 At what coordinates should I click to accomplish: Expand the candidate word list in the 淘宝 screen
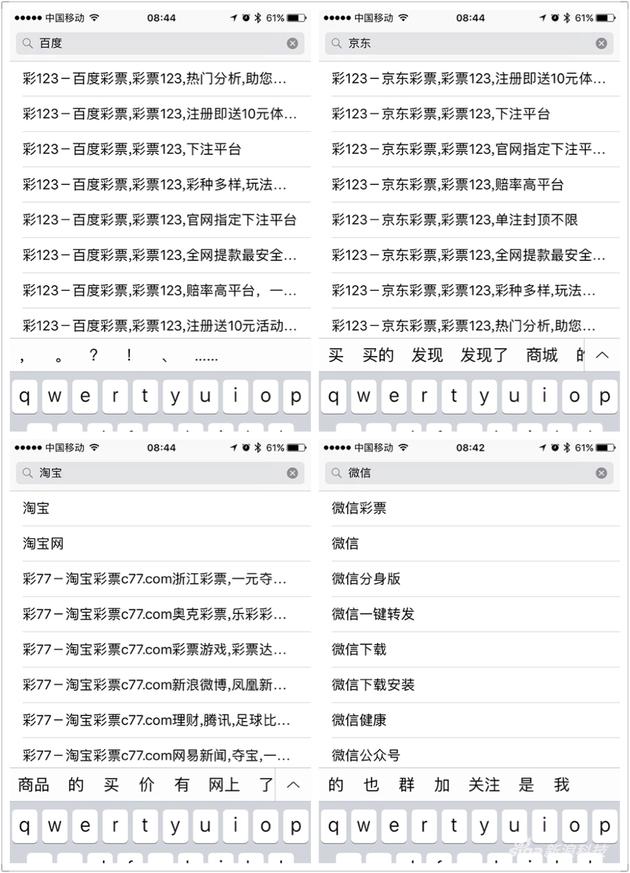click(x=293, y=785)
